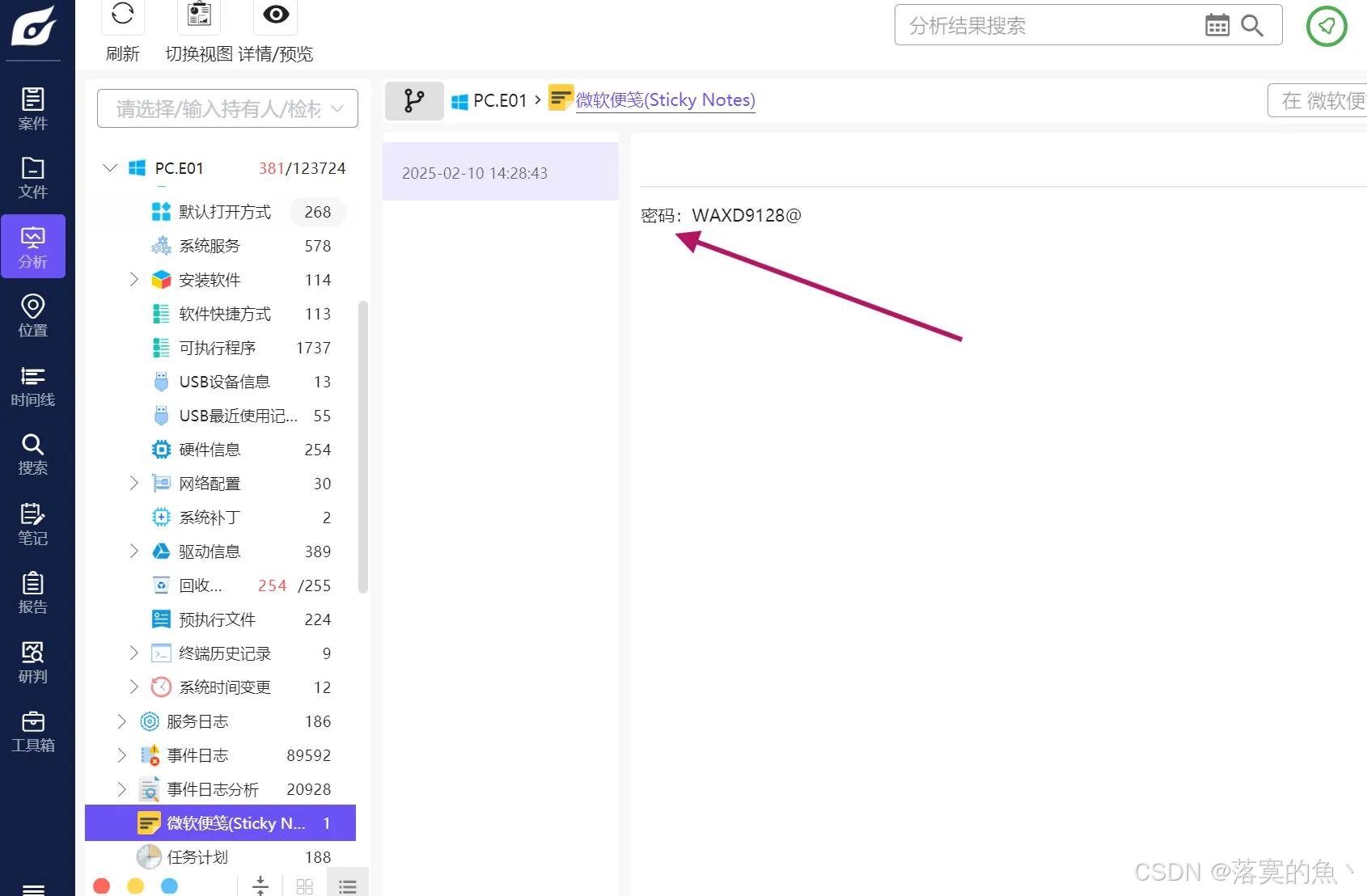Click the 381/123724 count beside PC.E01
This screenshot has width=1367, height=896.
coord(302,168)
